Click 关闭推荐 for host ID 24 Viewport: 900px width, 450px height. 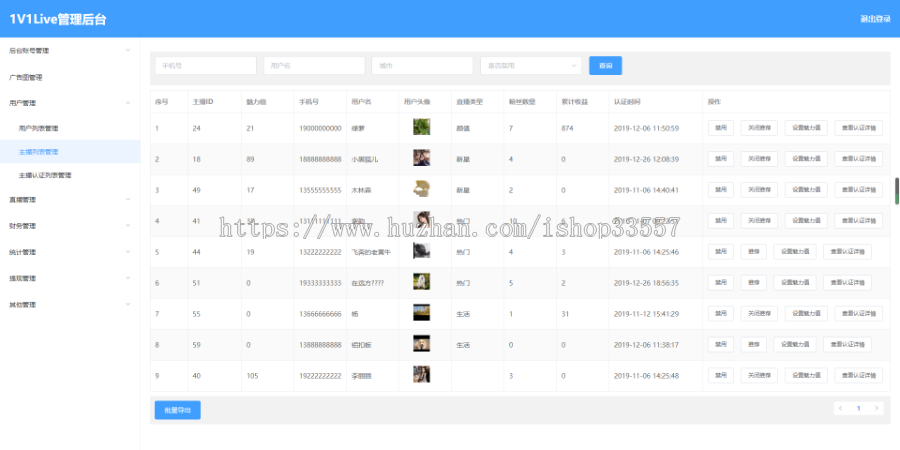[x=759, y=128]
